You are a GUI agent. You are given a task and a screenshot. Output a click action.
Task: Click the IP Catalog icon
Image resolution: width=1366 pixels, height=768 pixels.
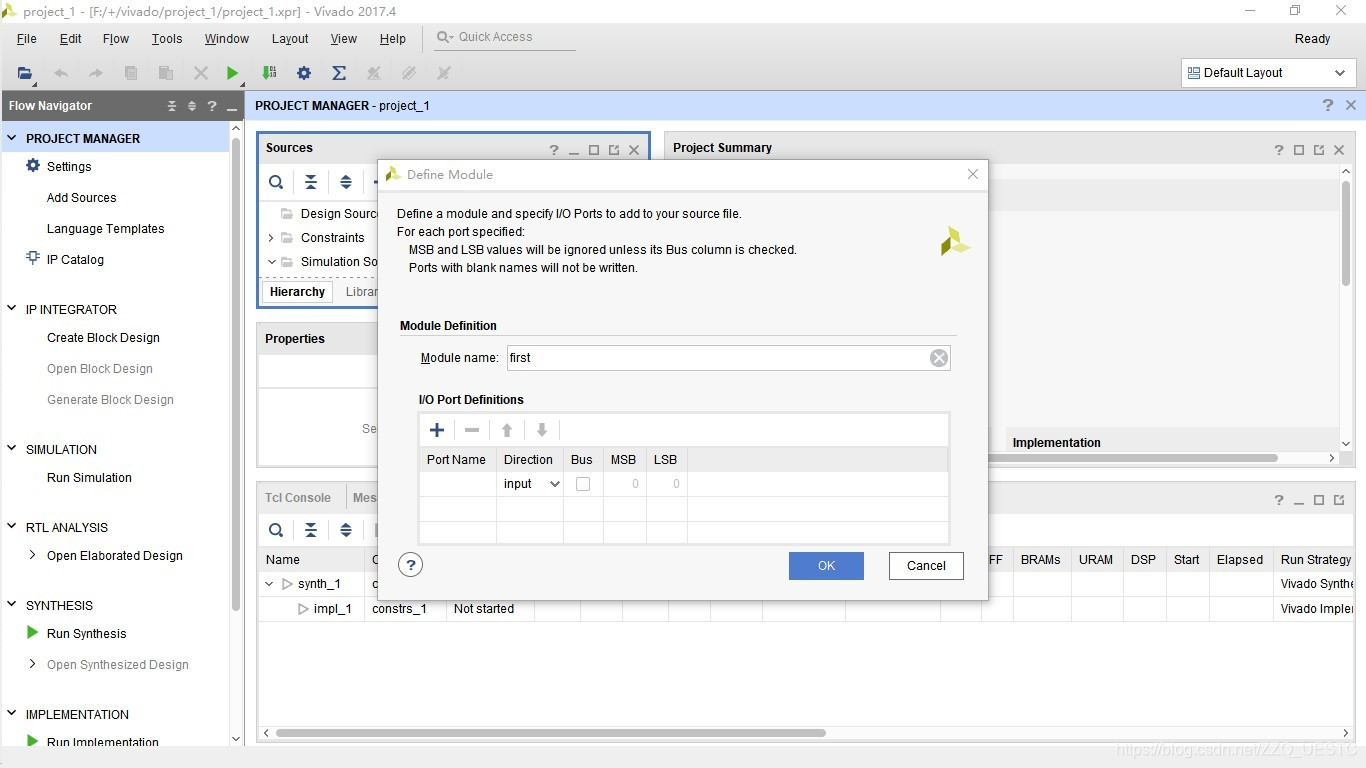33,259
